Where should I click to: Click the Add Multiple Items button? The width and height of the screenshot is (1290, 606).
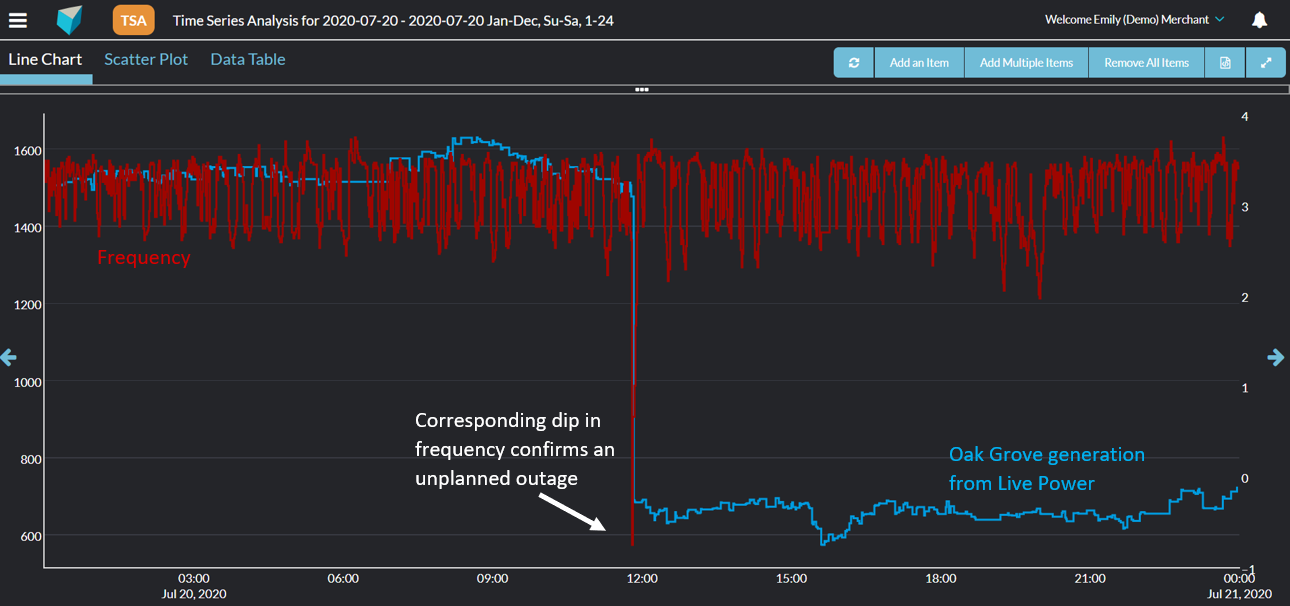pyautogui.click(x=1026, y=62)
